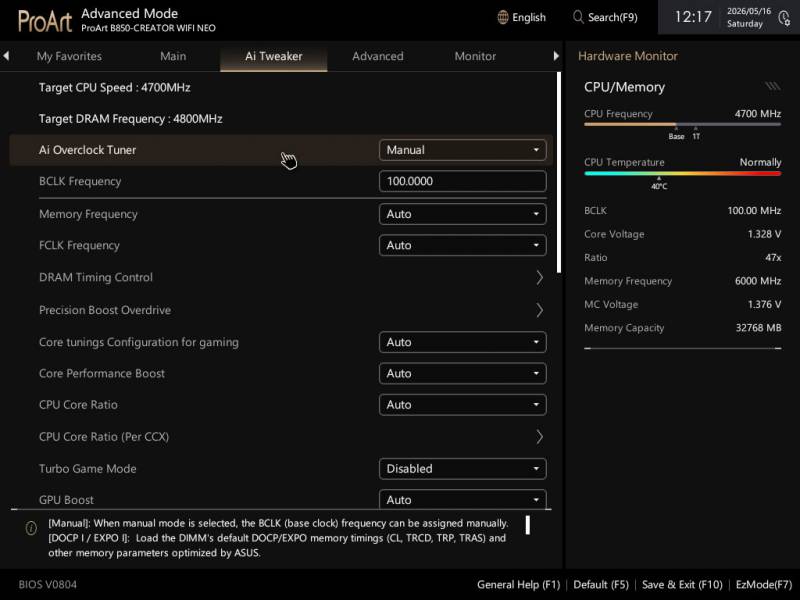Viewport: 800px width, 600px height.
Task: Open the Turbo Game Mode dropdown
Action: [462, 469]
